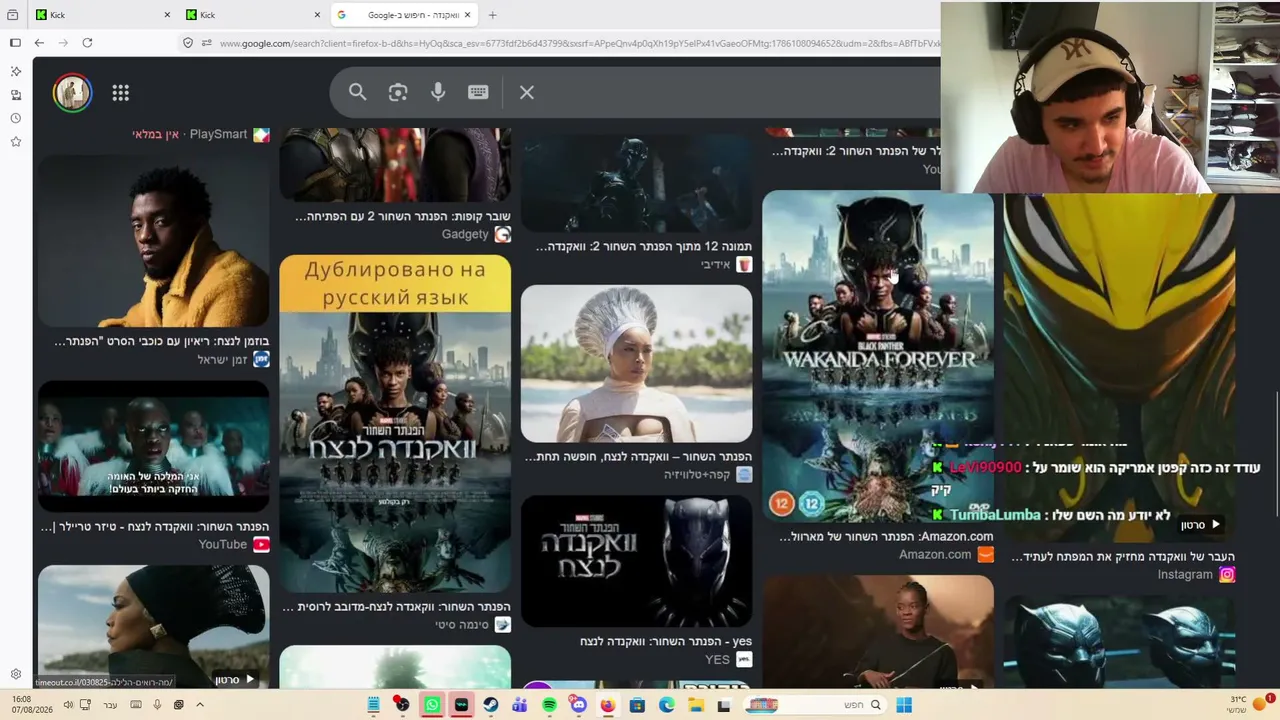Open the Russian-dubbed movie poster image

[395, 424]
